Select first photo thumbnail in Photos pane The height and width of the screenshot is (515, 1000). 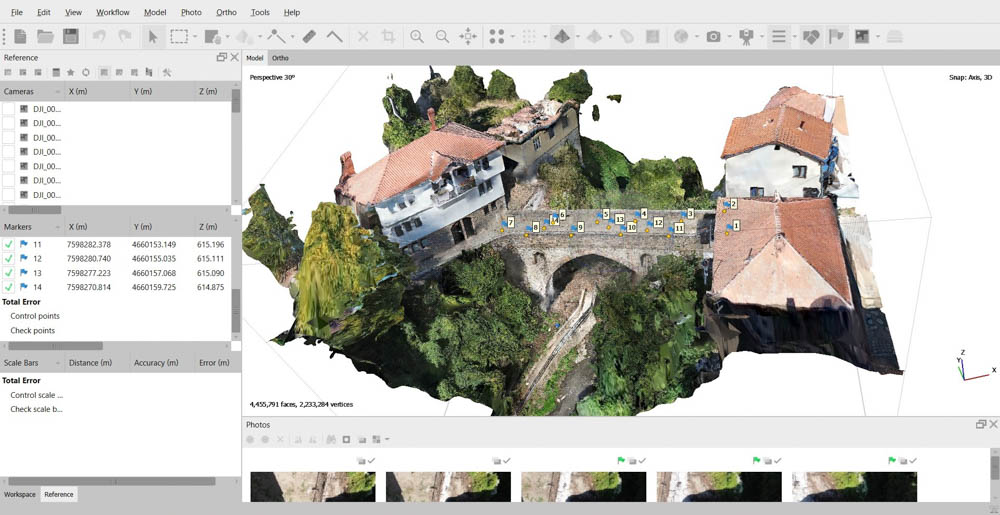pyautogui.click(x=313, y=486)
